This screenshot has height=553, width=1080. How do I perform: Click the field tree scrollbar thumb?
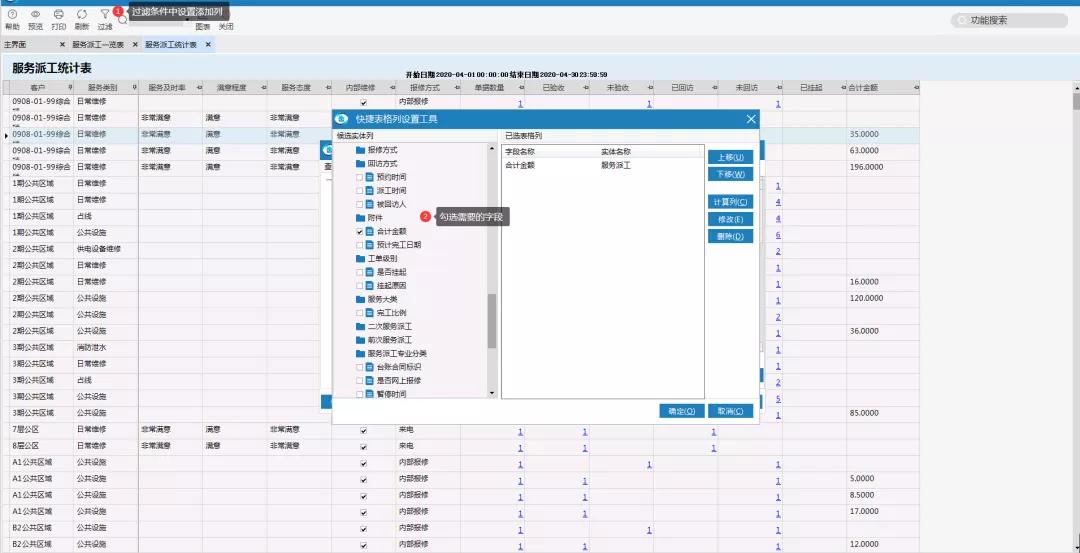pos(492,321)
